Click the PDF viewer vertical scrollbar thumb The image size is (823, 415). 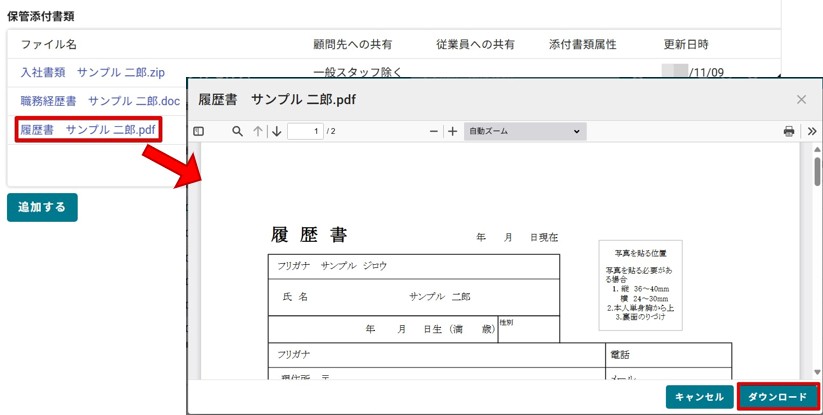(817, 171)
